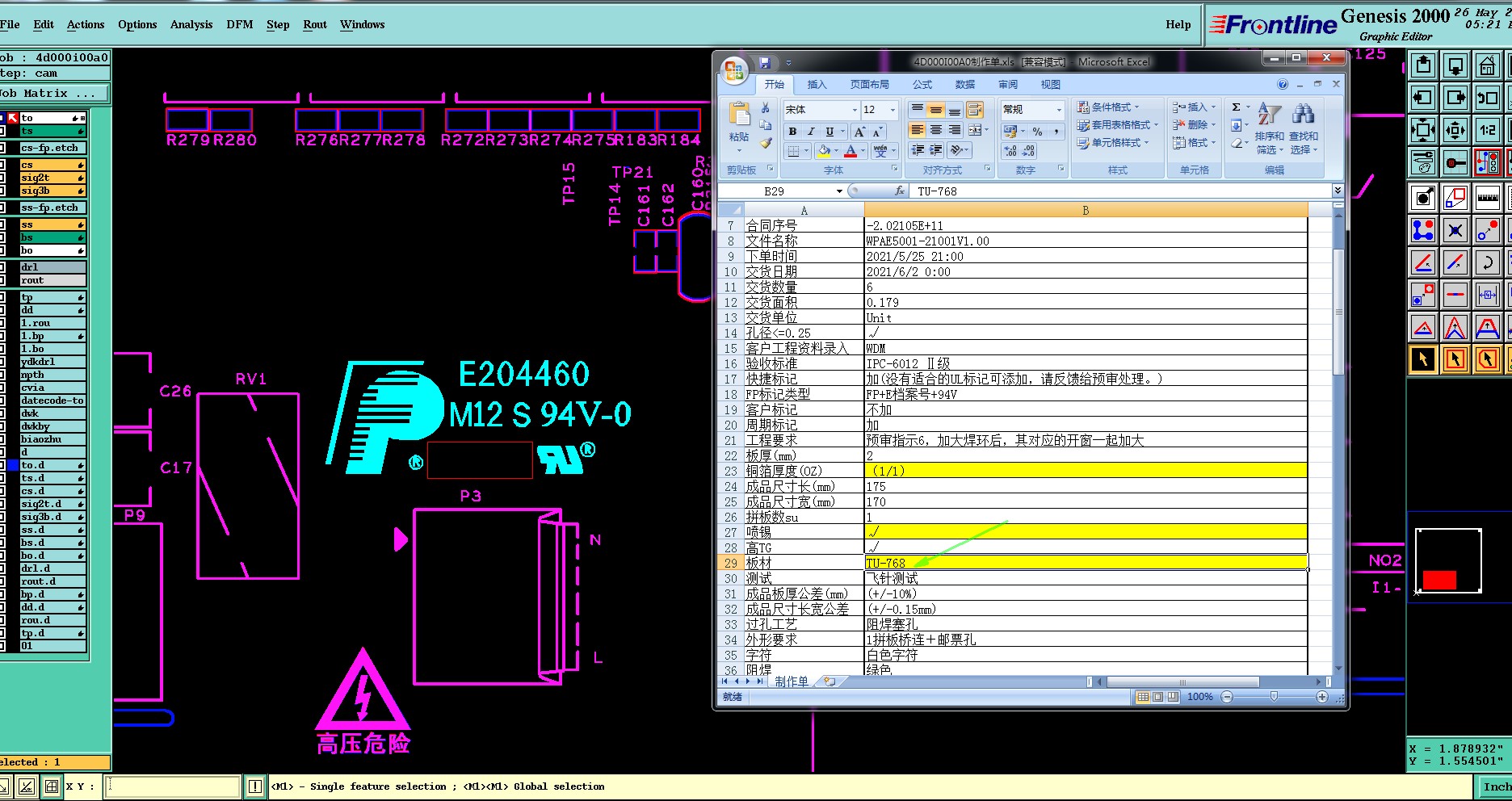Open the Analysis menu in Genesis

coord(191,24)
